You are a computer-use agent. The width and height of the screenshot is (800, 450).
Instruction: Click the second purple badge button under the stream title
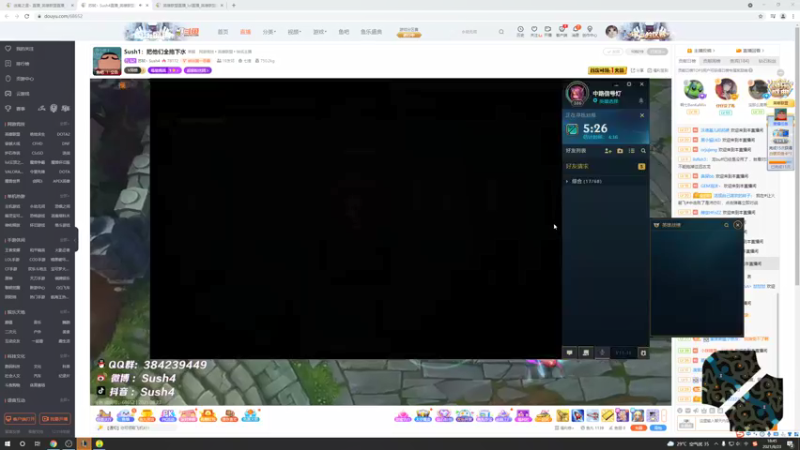(197, 70)
